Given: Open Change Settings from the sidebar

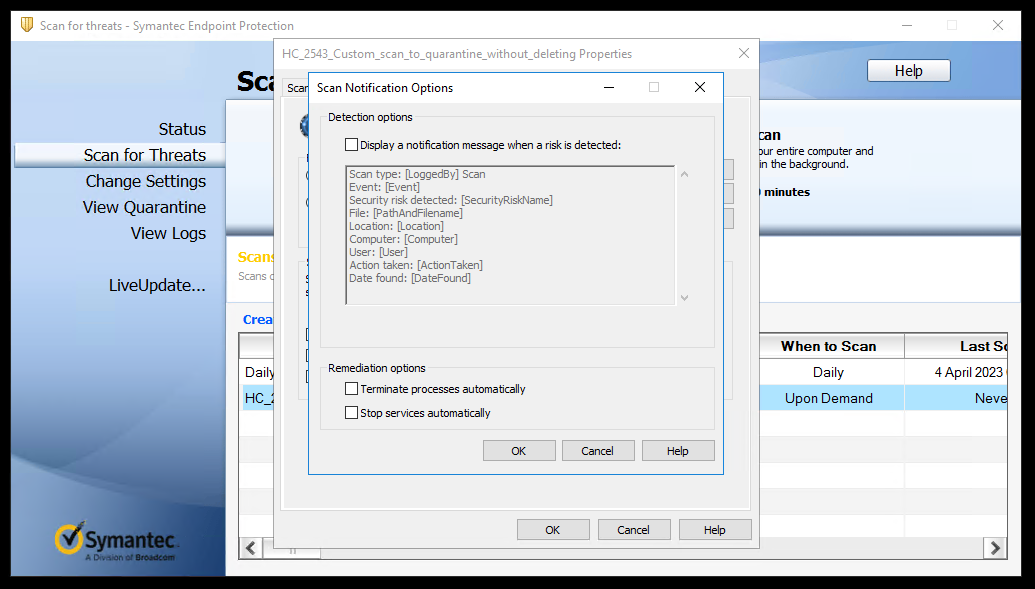Looking at the screenshot, I should click(x=143, y=181).
